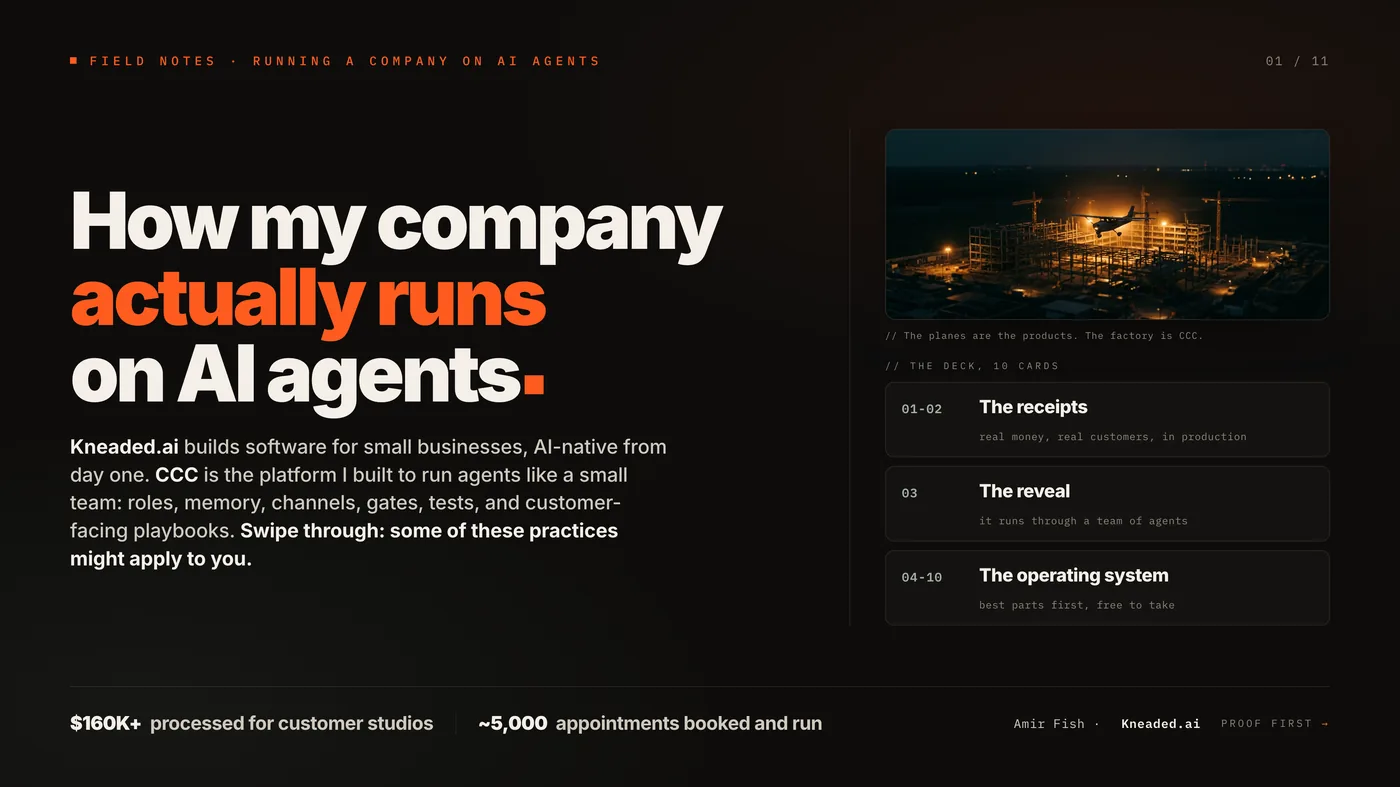
Task: Open the night construction site image
Action: [1107, 224]
